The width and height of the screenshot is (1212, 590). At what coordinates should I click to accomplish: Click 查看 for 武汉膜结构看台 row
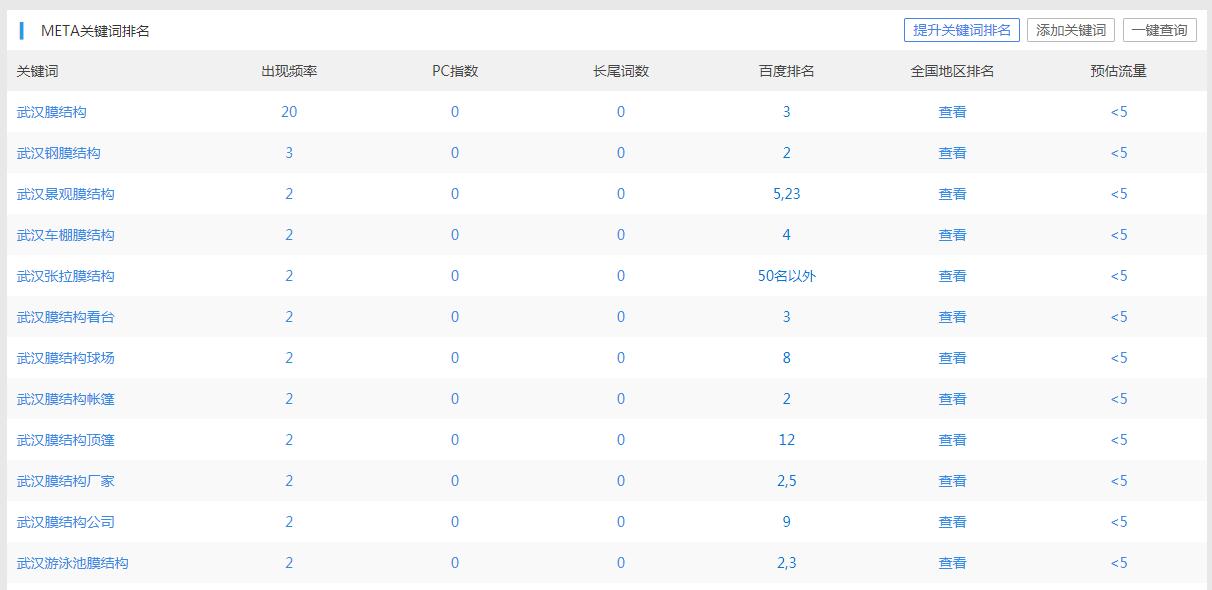(952, 317)
